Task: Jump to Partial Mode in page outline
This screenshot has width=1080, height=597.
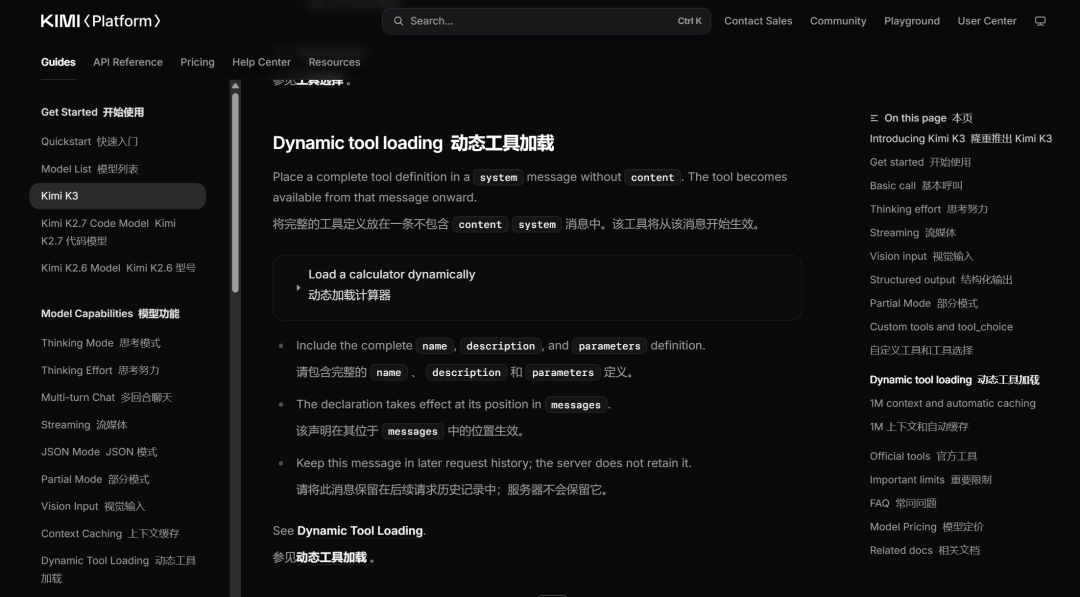Action: [924, 304]
